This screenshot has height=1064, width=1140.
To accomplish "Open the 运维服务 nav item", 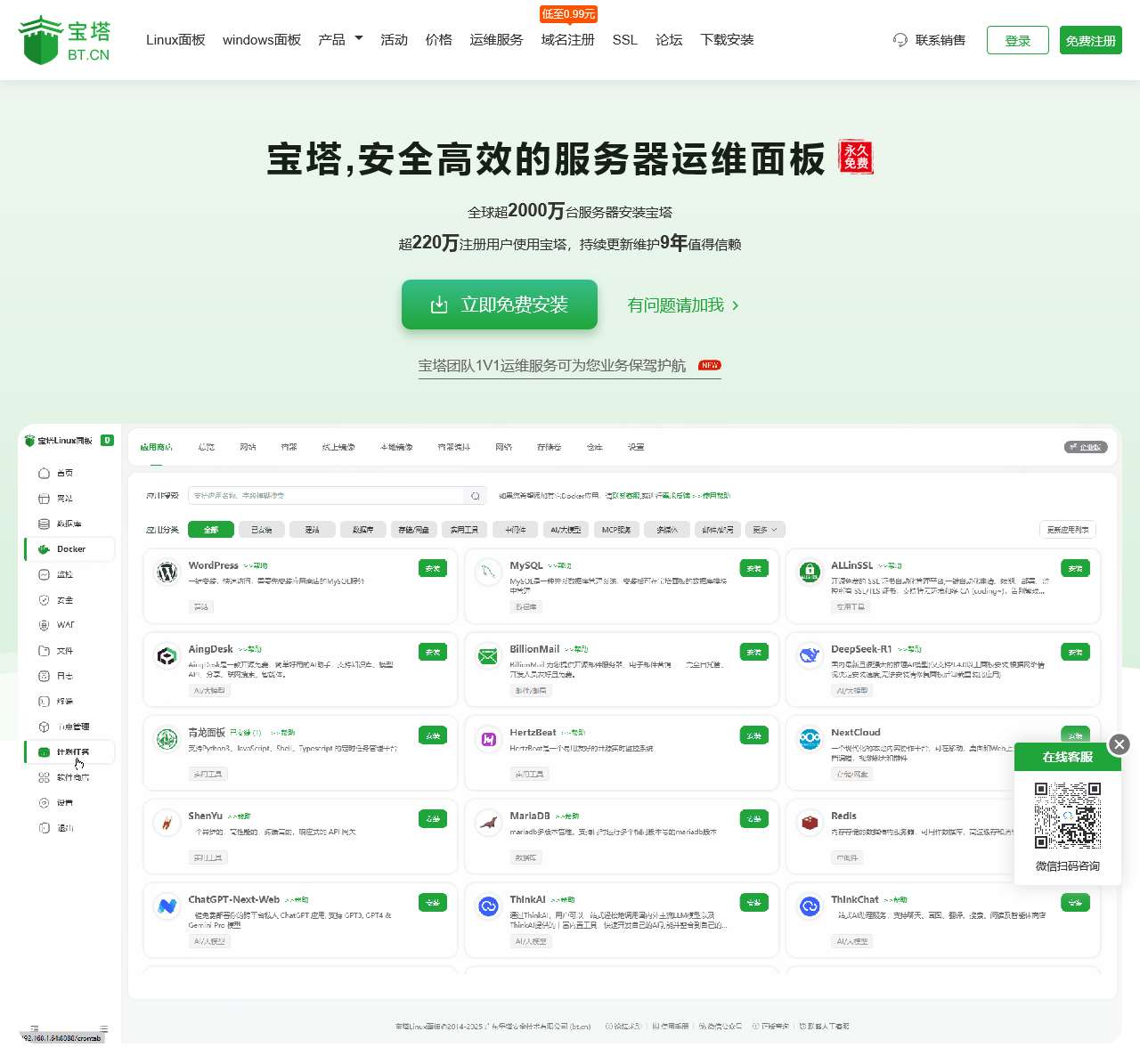I will point(496,40).
